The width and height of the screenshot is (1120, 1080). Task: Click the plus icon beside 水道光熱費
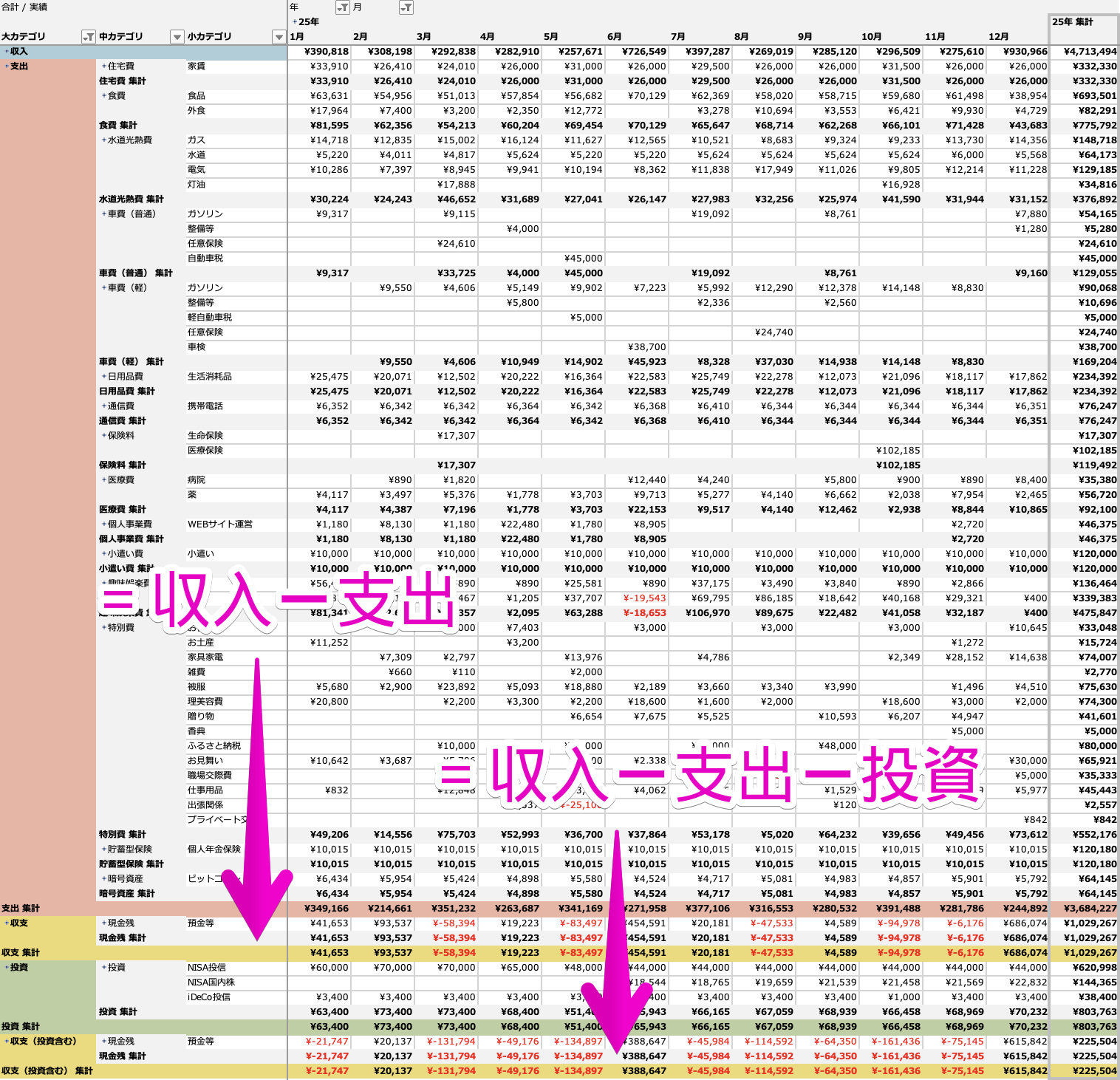pos(104,140)
